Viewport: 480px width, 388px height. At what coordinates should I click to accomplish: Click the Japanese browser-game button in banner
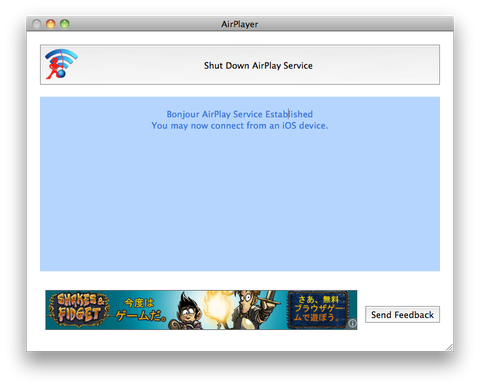(318, 309)
